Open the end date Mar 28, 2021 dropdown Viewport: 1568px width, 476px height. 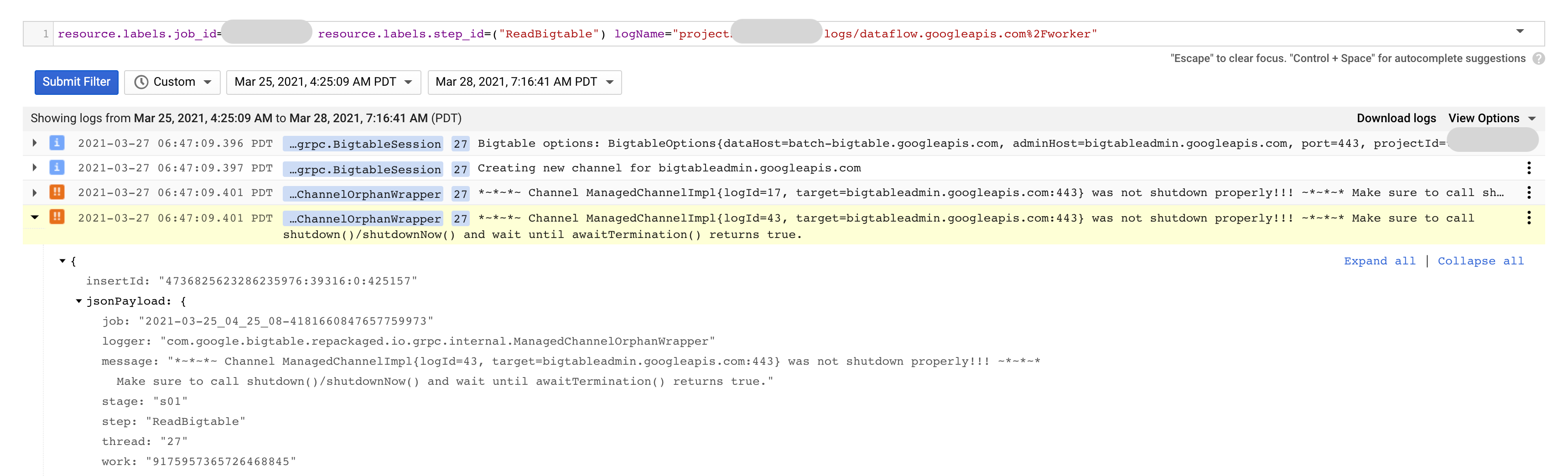(524, 82)
